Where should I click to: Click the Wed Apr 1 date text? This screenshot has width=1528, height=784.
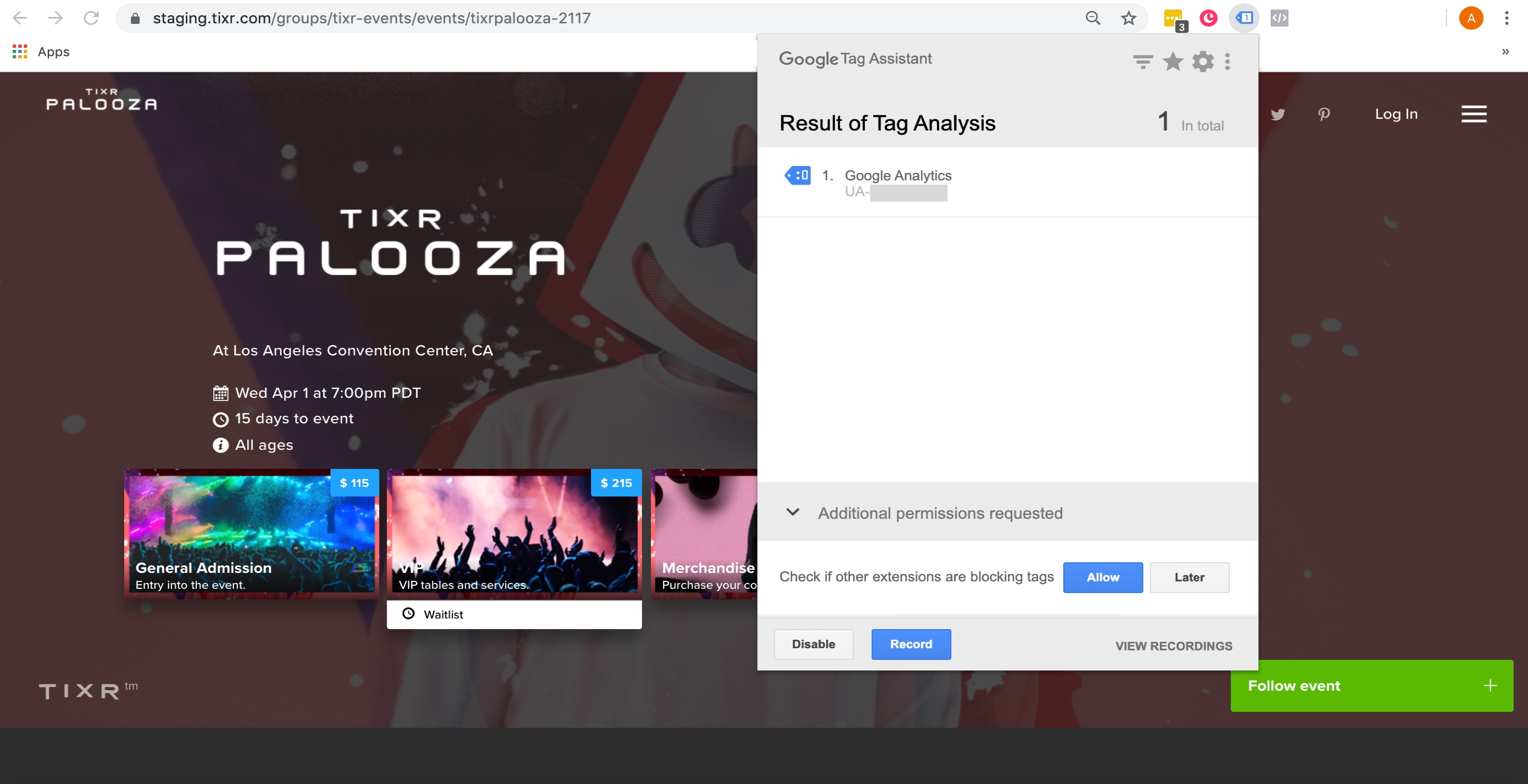[328, 393]
